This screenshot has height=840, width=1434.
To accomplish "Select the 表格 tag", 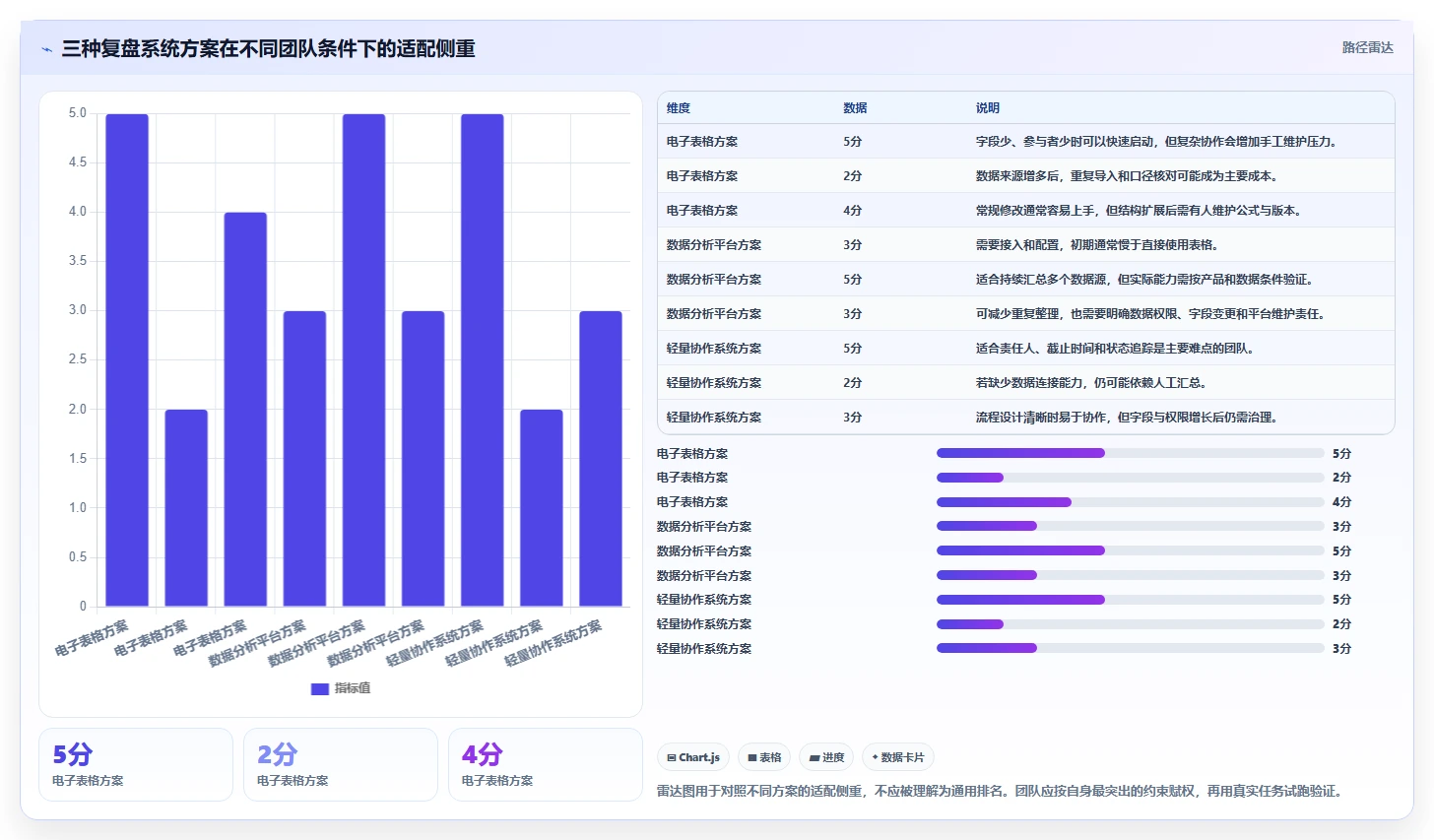I will tap(764, 757).
